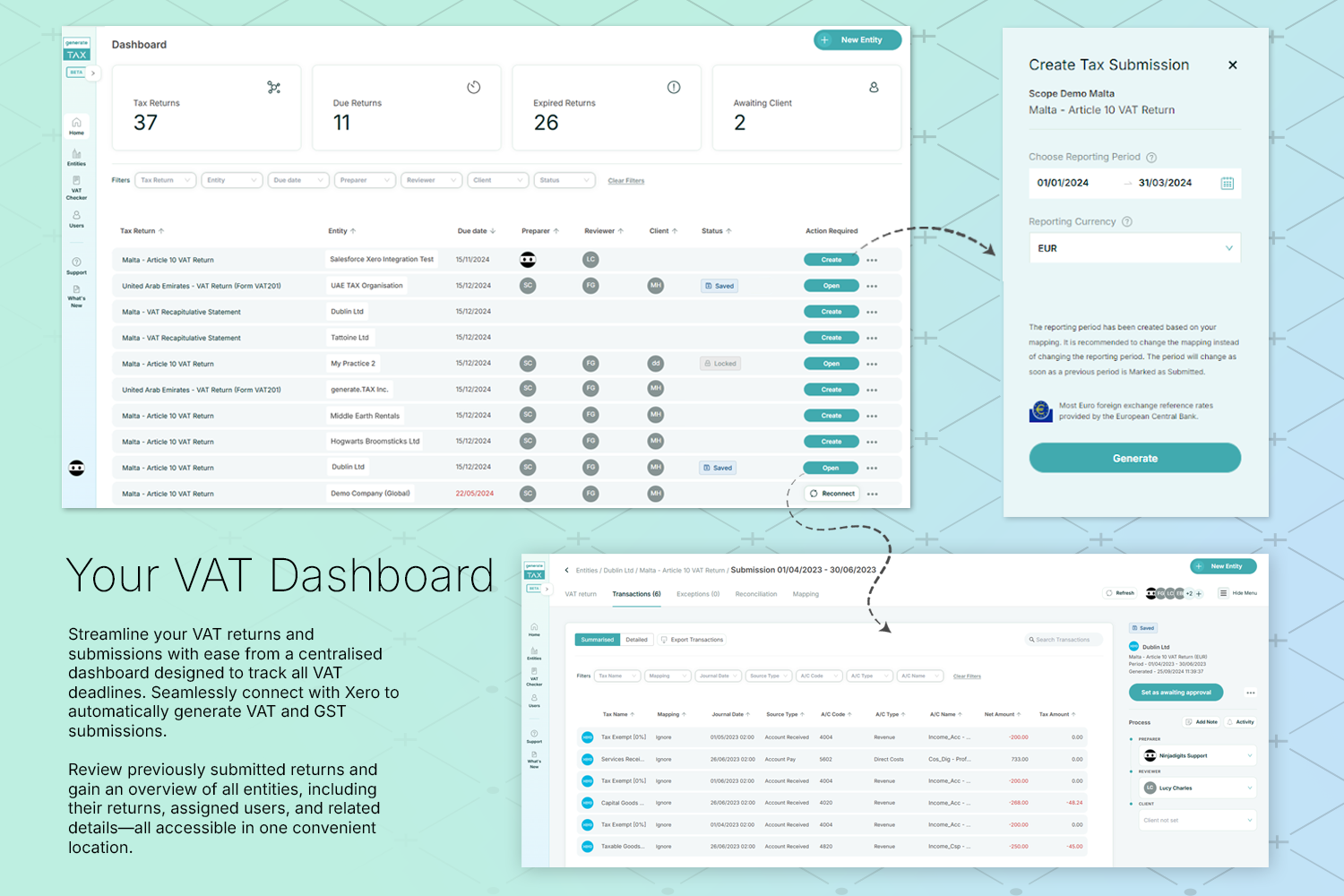This screenshot has height=896, width=1344.
Task: Open Users in the Submission window sidebar
Action: point(534,701)
